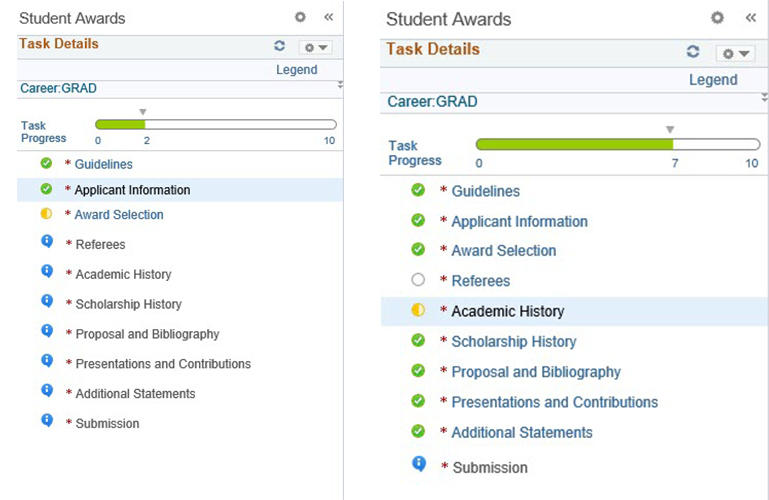This screenshot has width=769, height=500.
Task: Click the Task Progress bar showing 7 of 10
Action: pos(616,145)
